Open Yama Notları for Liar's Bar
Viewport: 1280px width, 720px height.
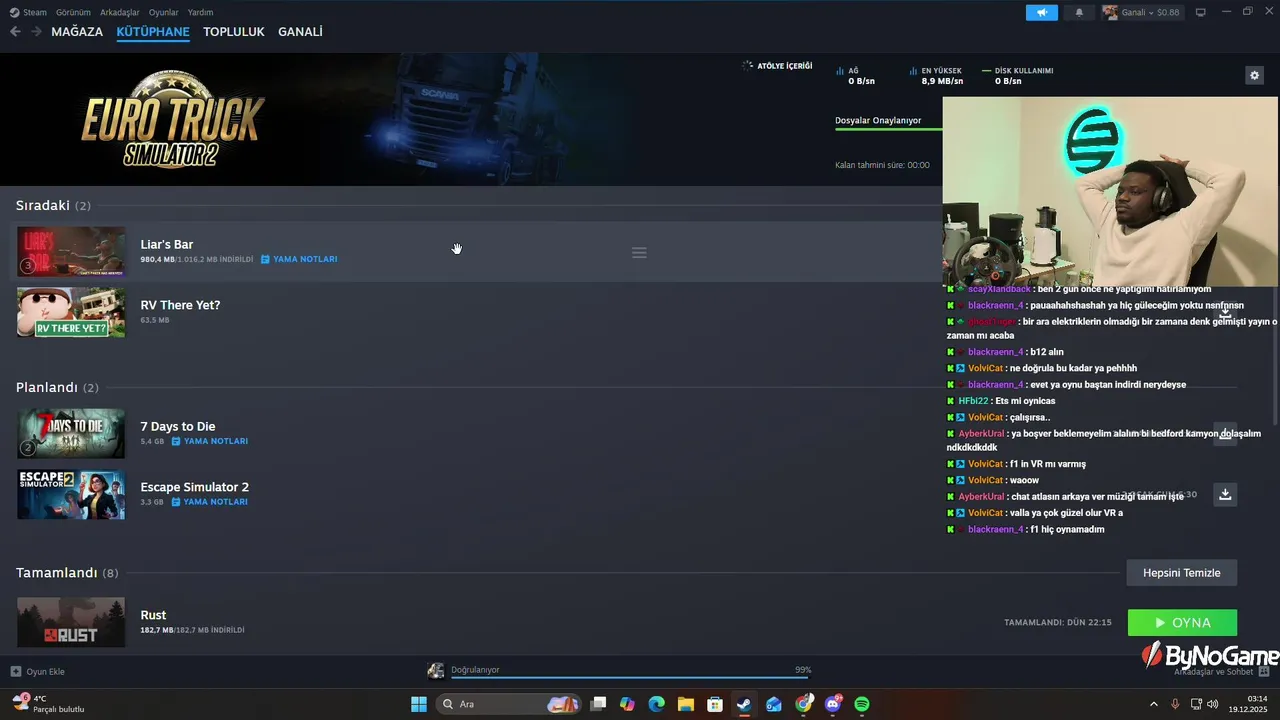pyautogui.click(x=299, y=259)
